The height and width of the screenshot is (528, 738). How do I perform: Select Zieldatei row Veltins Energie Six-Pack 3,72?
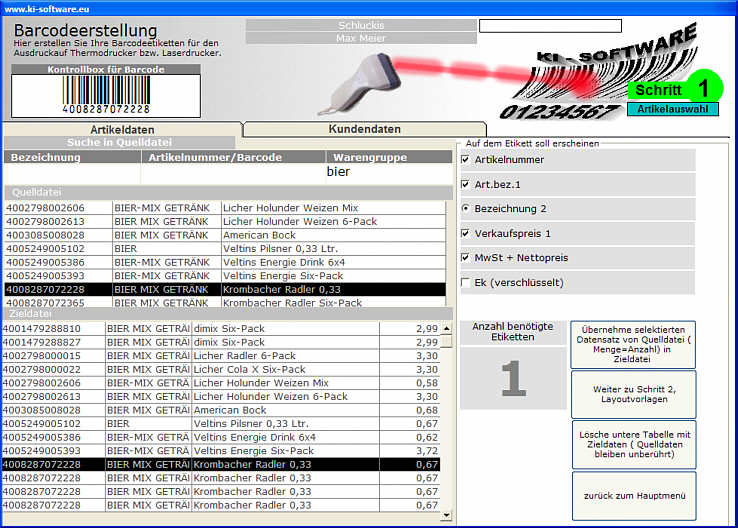[x=221, y=451]
